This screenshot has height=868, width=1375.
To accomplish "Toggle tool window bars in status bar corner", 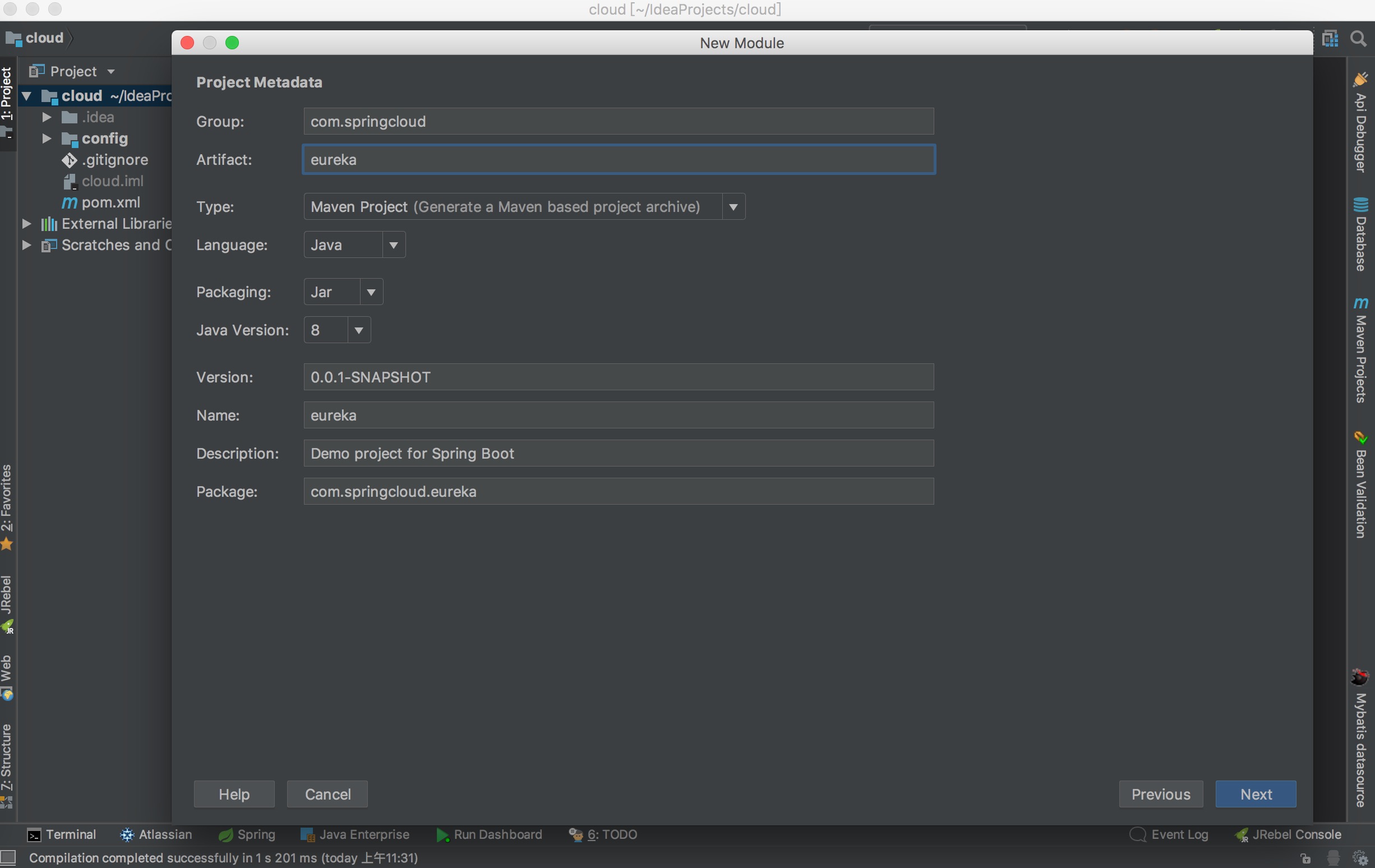I will pos(8,858).
